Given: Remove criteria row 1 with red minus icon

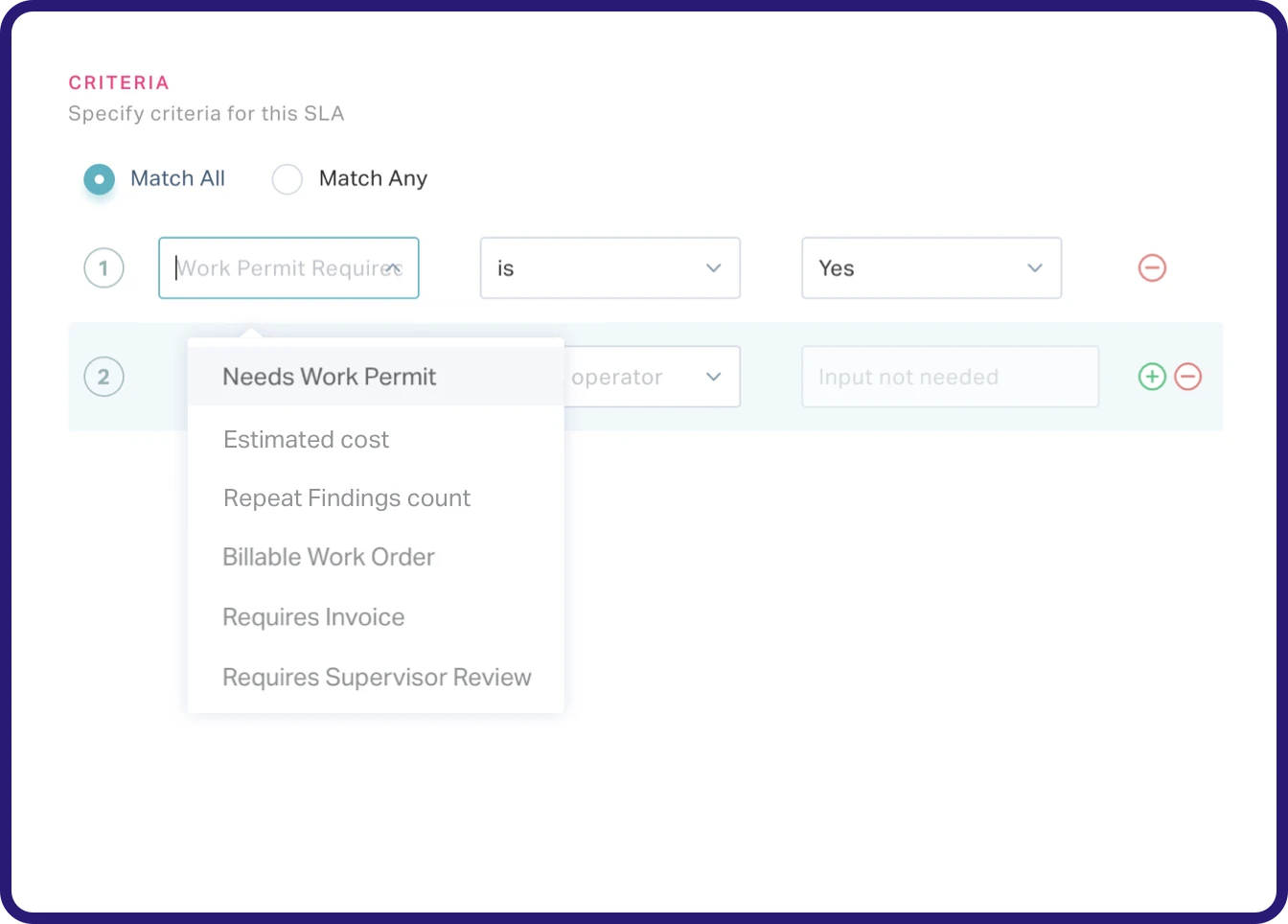Looking at the screenshot, I should [1152, 268].
